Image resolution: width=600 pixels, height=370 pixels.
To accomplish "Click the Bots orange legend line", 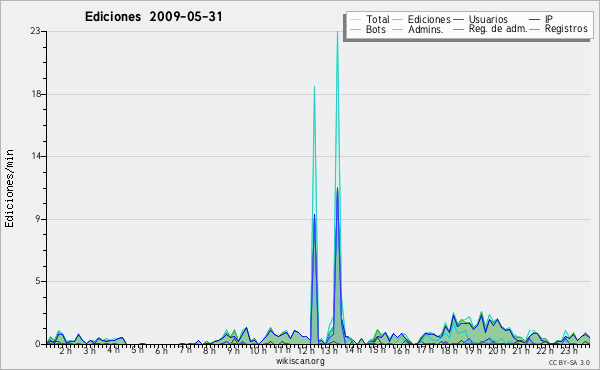I will pyautogui.click(x=355, y=29).
